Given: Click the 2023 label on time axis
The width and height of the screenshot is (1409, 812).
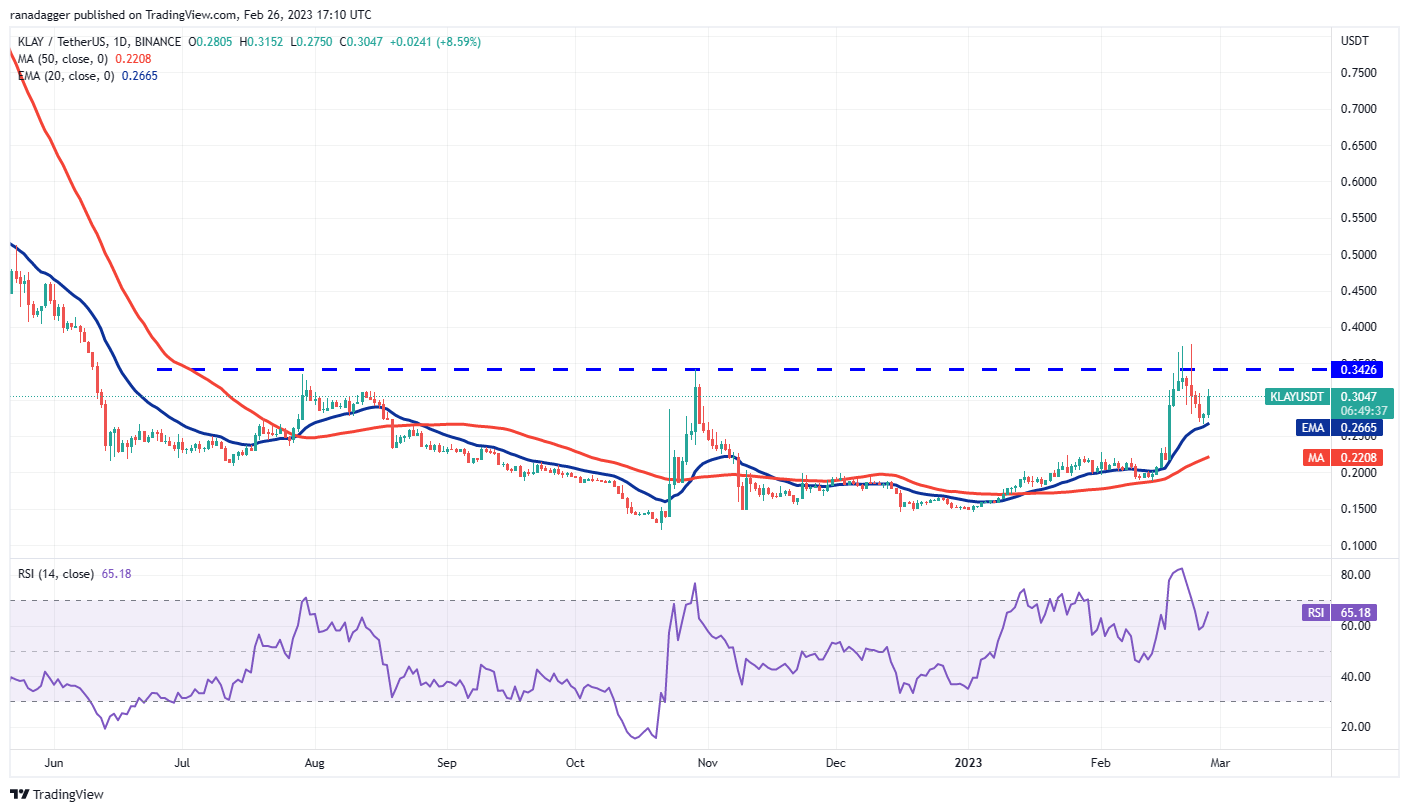Looking at the screenshot, I should [969, 762].
